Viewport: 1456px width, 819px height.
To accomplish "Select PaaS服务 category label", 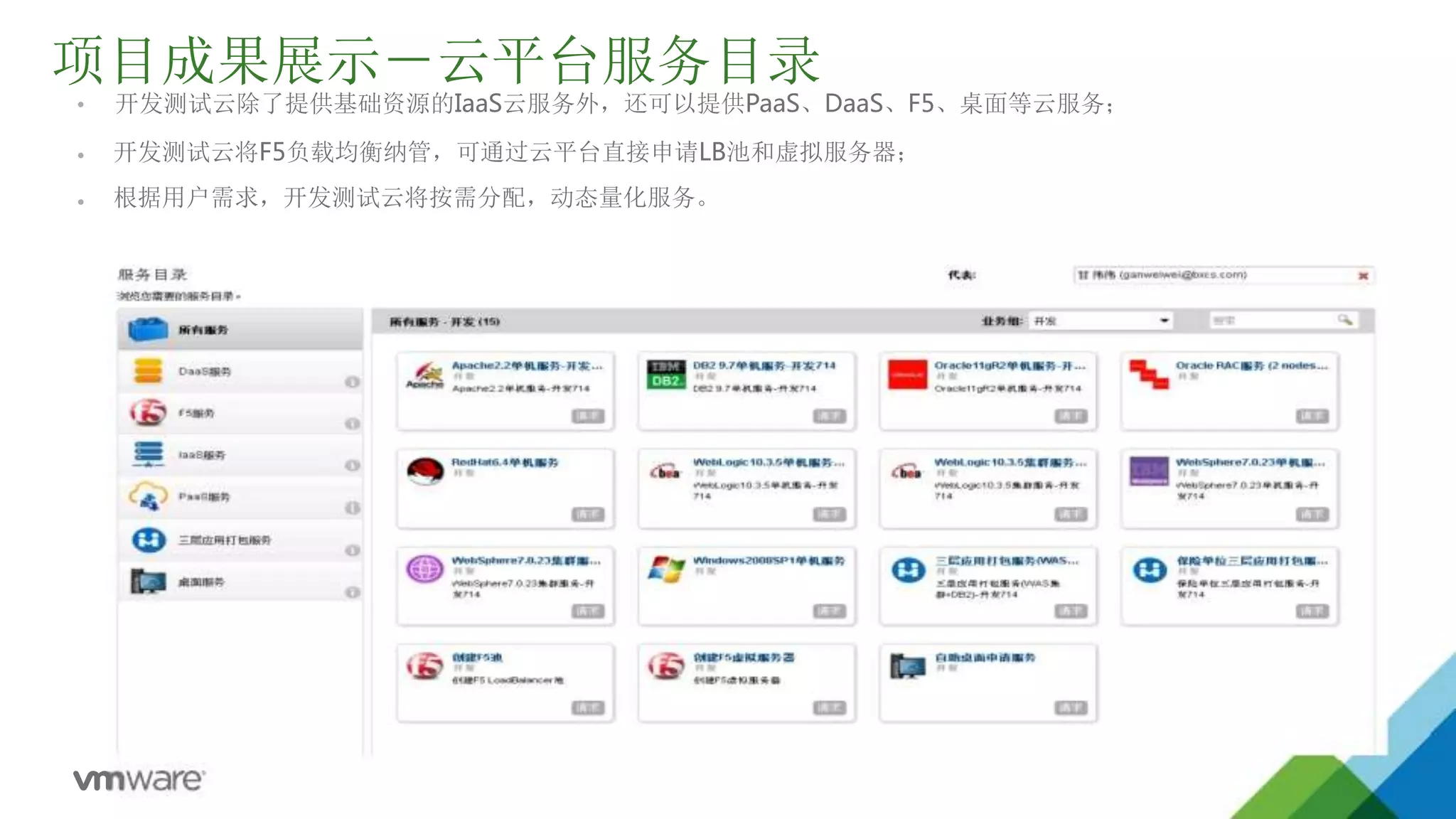I will coord(204,497).
